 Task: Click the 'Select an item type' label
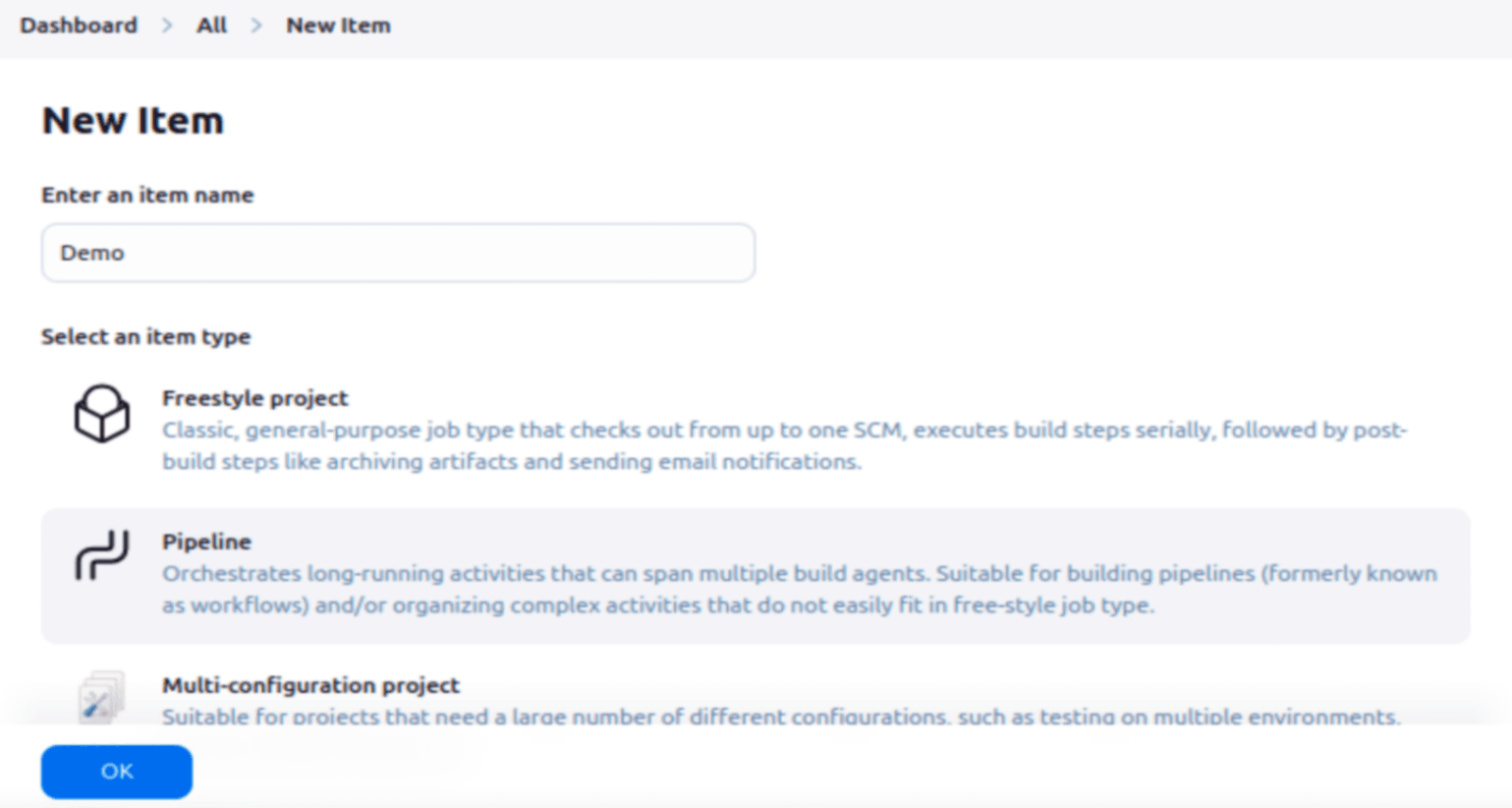(x=145, y=336)
